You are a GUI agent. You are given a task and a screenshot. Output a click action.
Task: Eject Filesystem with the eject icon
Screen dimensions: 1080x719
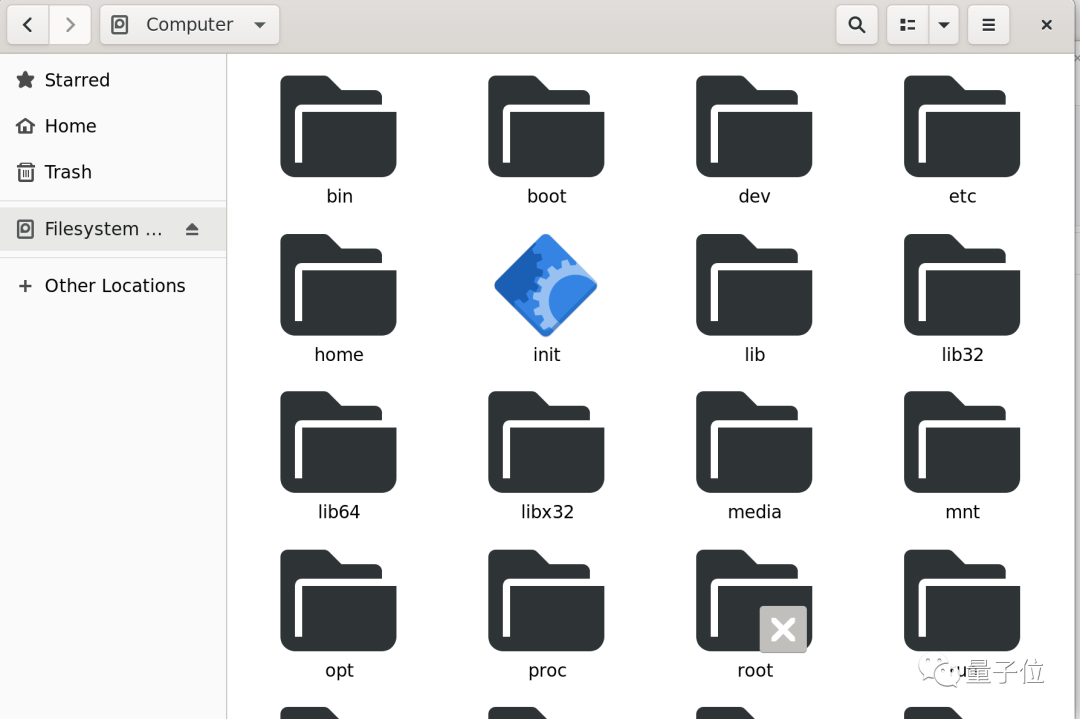[192, 229]
